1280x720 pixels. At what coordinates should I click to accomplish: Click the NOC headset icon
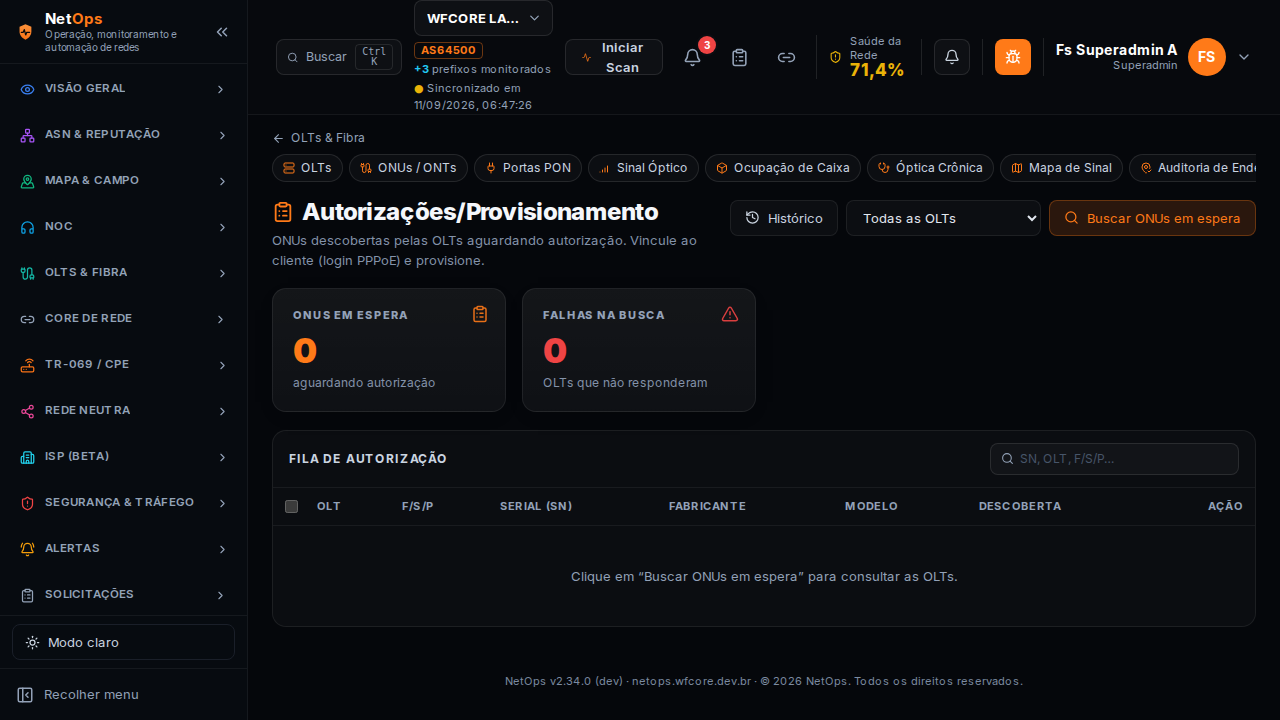[28, 227]
